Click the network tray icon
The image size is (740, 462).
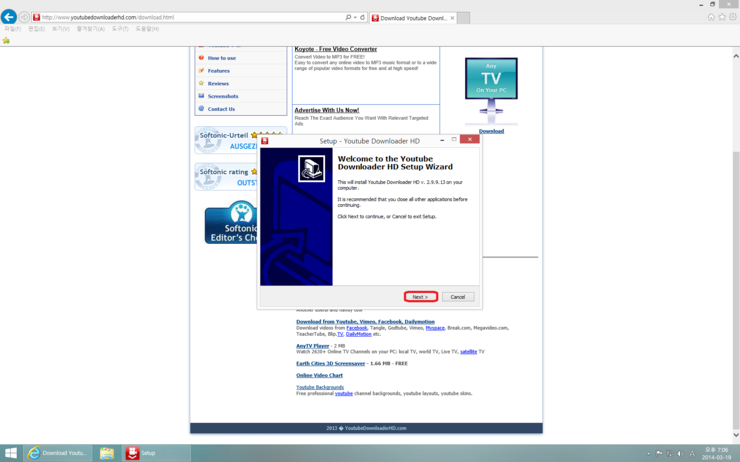click(x=670, y=454)
